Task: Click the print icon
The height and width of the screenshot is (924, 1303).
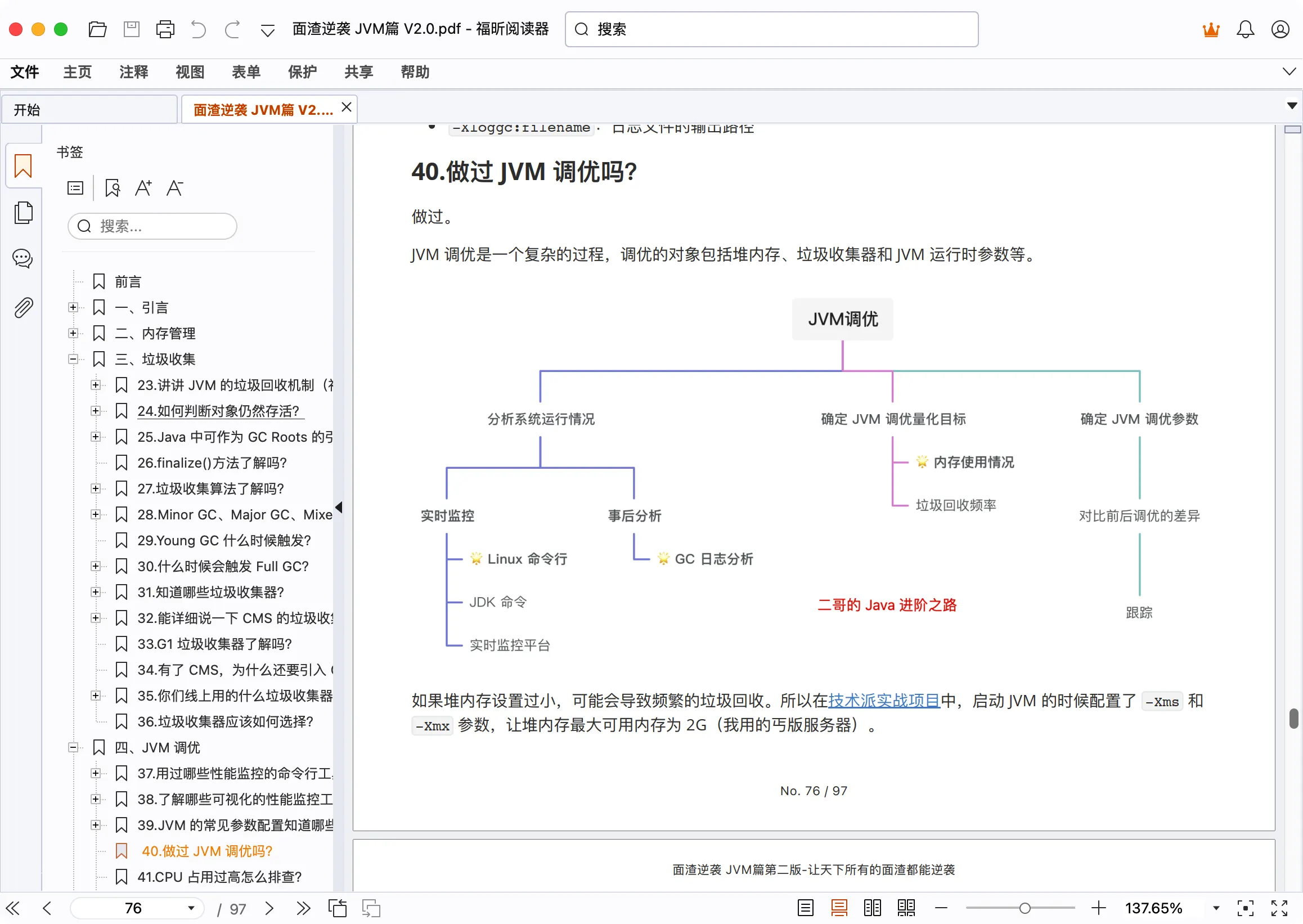Action: tap(165, 29)
